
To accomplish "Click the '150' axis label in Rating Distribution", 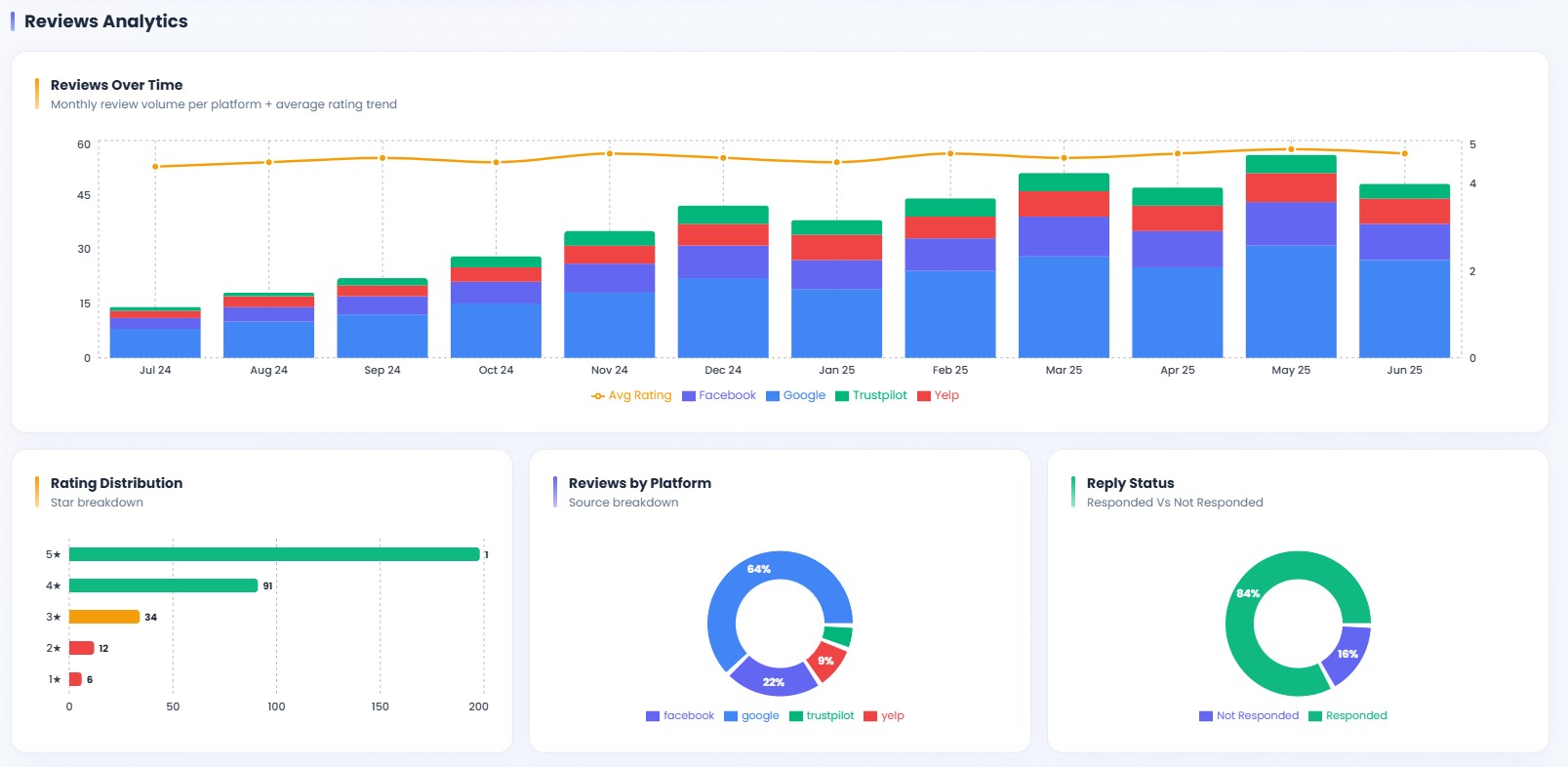I will [380, 706].
